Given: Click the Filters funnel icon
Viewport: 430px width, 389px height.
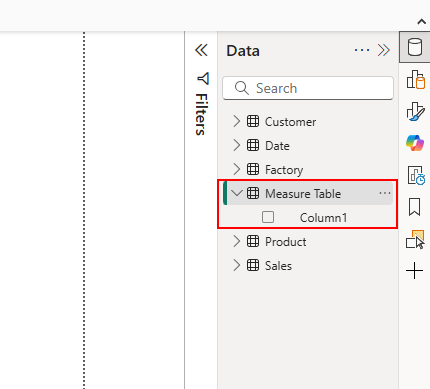Looking at the screenshot, I should point(203,79).
